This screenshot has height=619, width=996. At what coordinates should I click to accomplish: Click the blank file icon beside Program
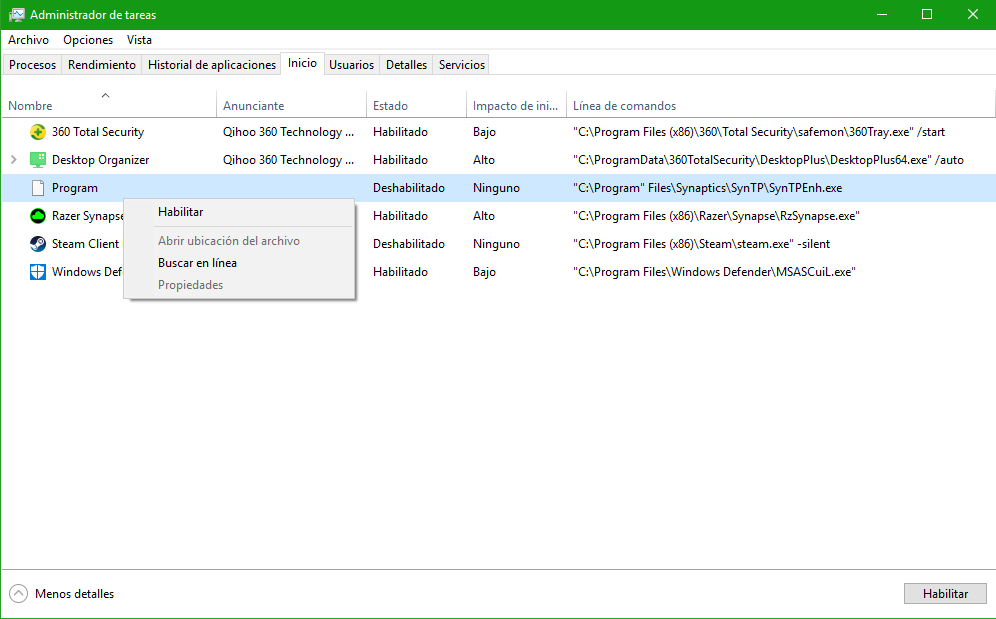pos(38,188)
